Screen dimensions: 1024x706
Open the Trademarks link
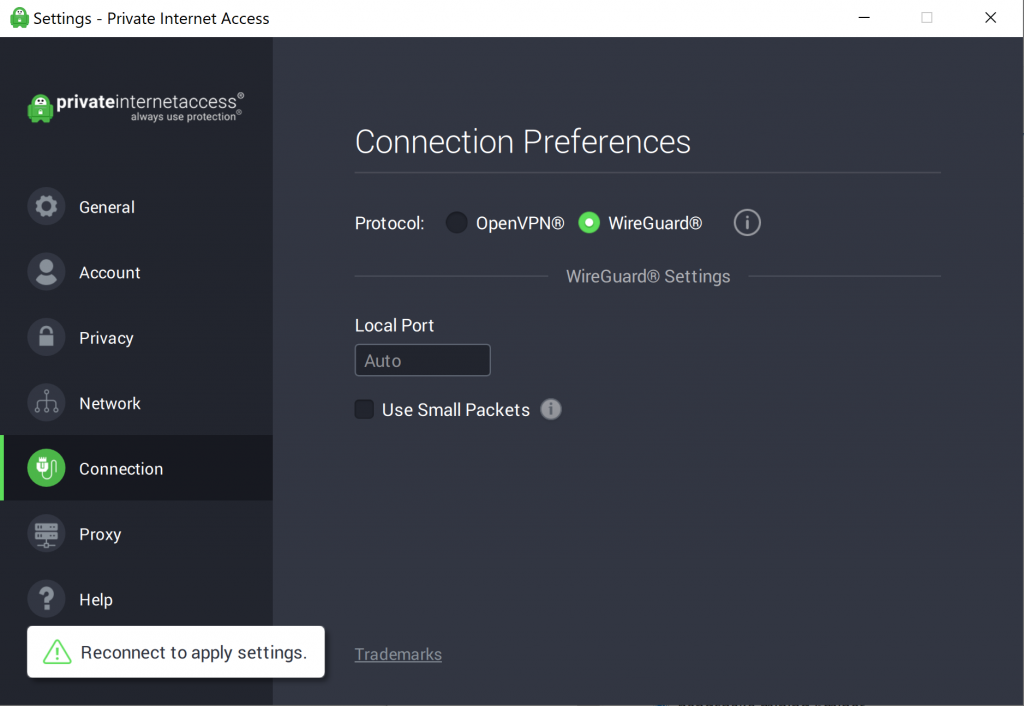tap(398, 654)
